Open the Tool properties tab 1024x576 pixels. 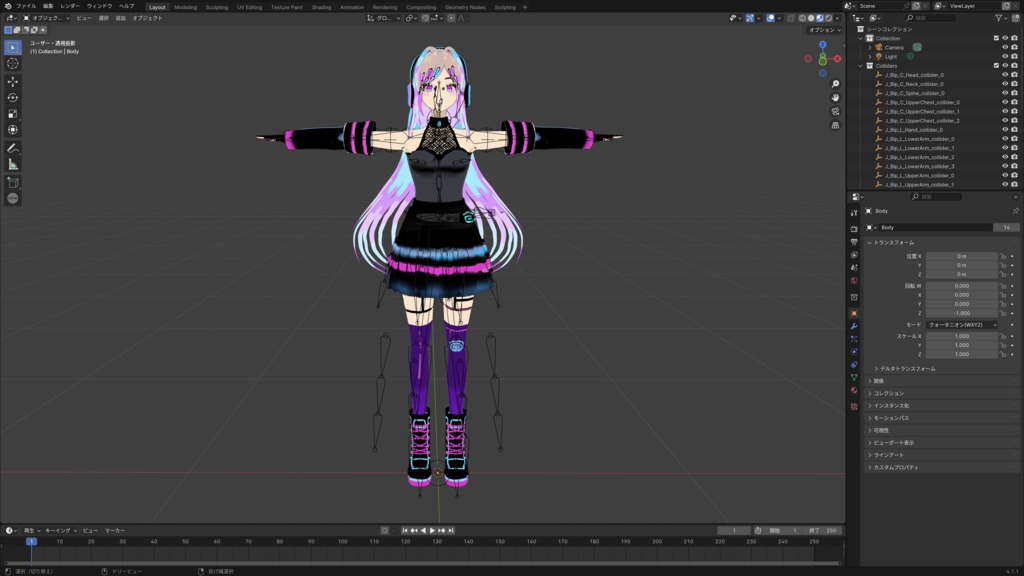(x=854, y=213)
